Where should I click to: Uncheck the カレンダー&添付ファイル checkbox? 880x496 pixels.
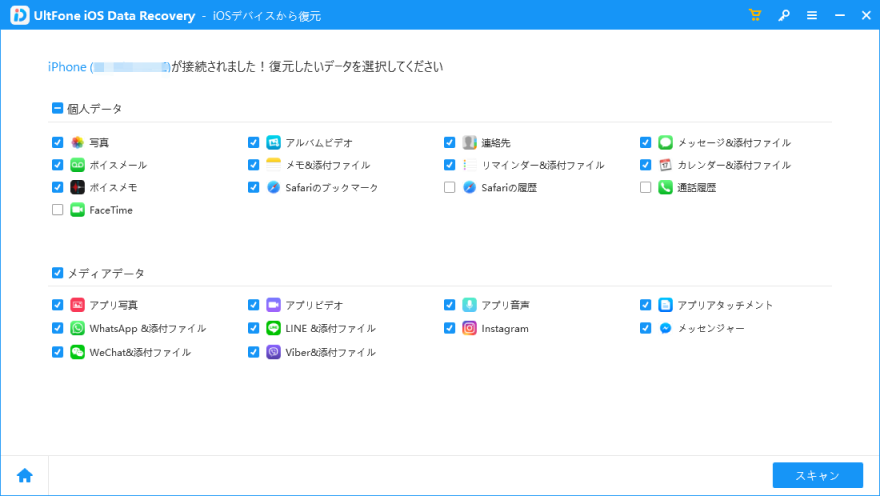pos(645,165)
